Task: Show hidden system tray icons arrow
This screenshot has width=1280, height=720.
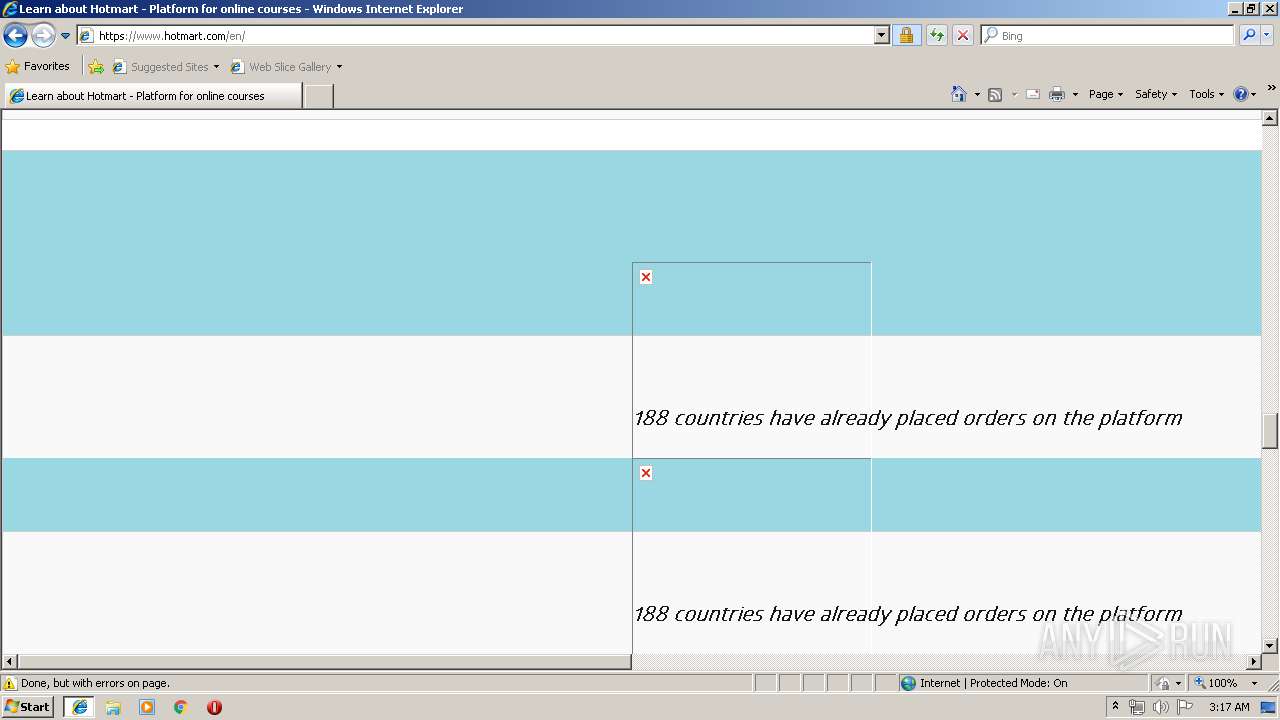Action: pos(1116,707)
